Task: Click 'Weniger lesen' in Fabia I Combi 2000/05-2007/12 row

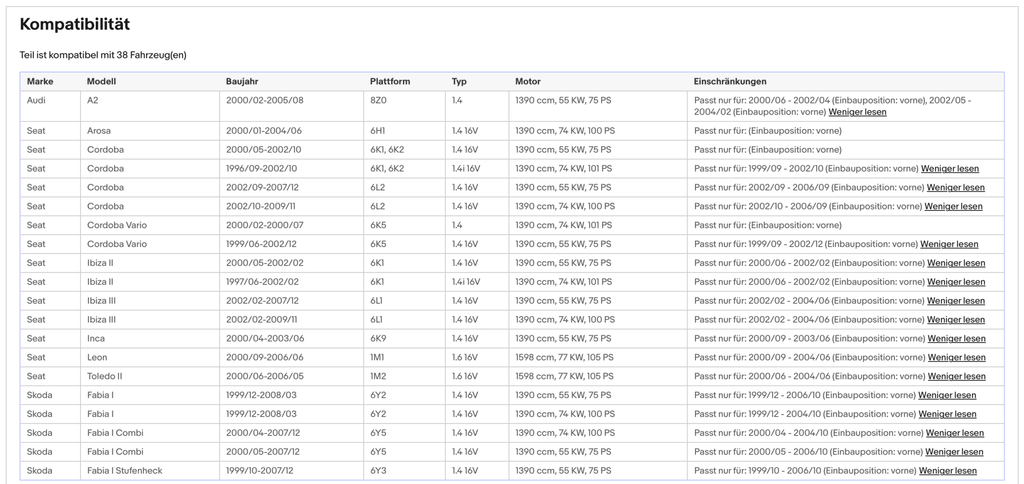Action: pos(954,452)
